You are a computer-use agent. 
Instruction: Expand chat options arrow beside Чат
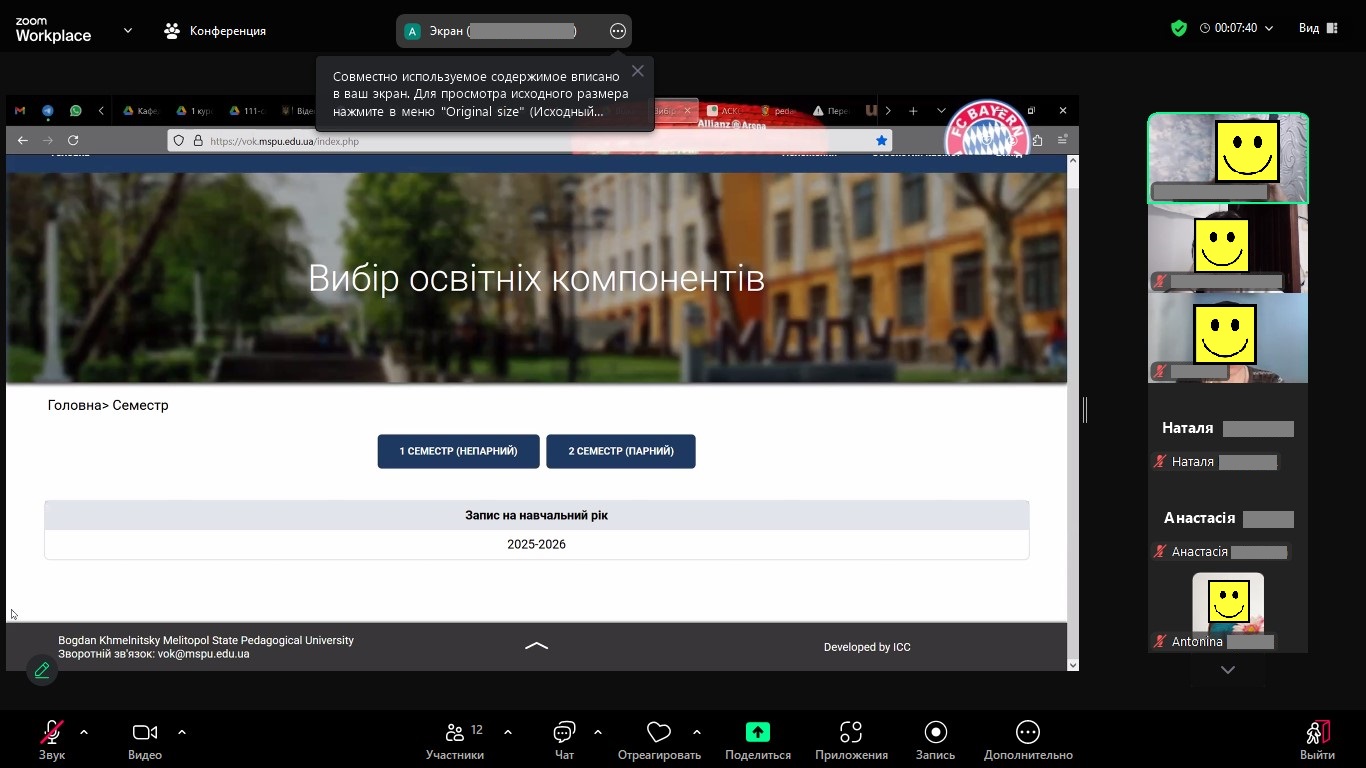click(x=598, y=732)
